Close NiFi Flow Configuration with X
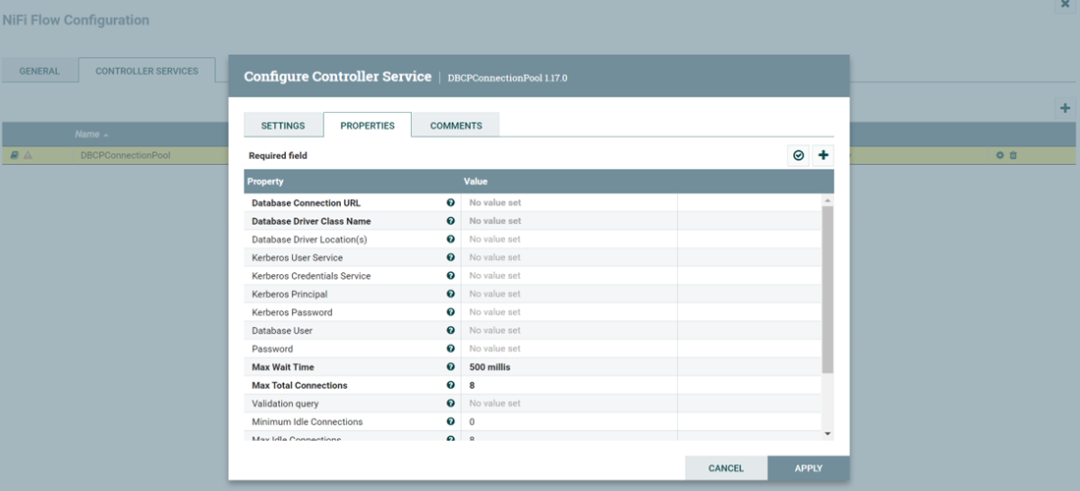Screen dimensions: 1080x491 click(1066, 4)
